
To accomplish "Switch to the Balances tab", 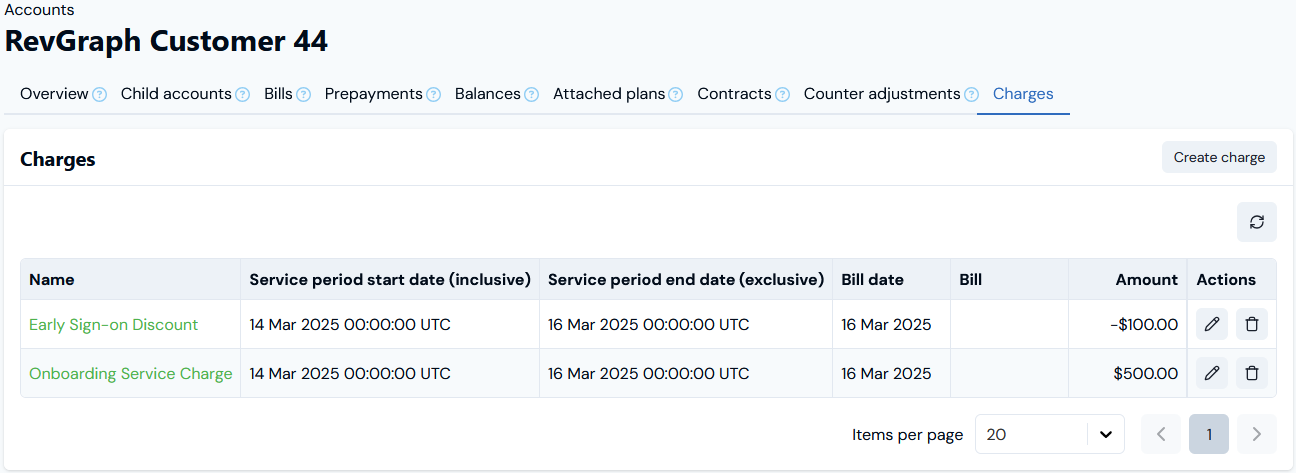I will (488, 94).
